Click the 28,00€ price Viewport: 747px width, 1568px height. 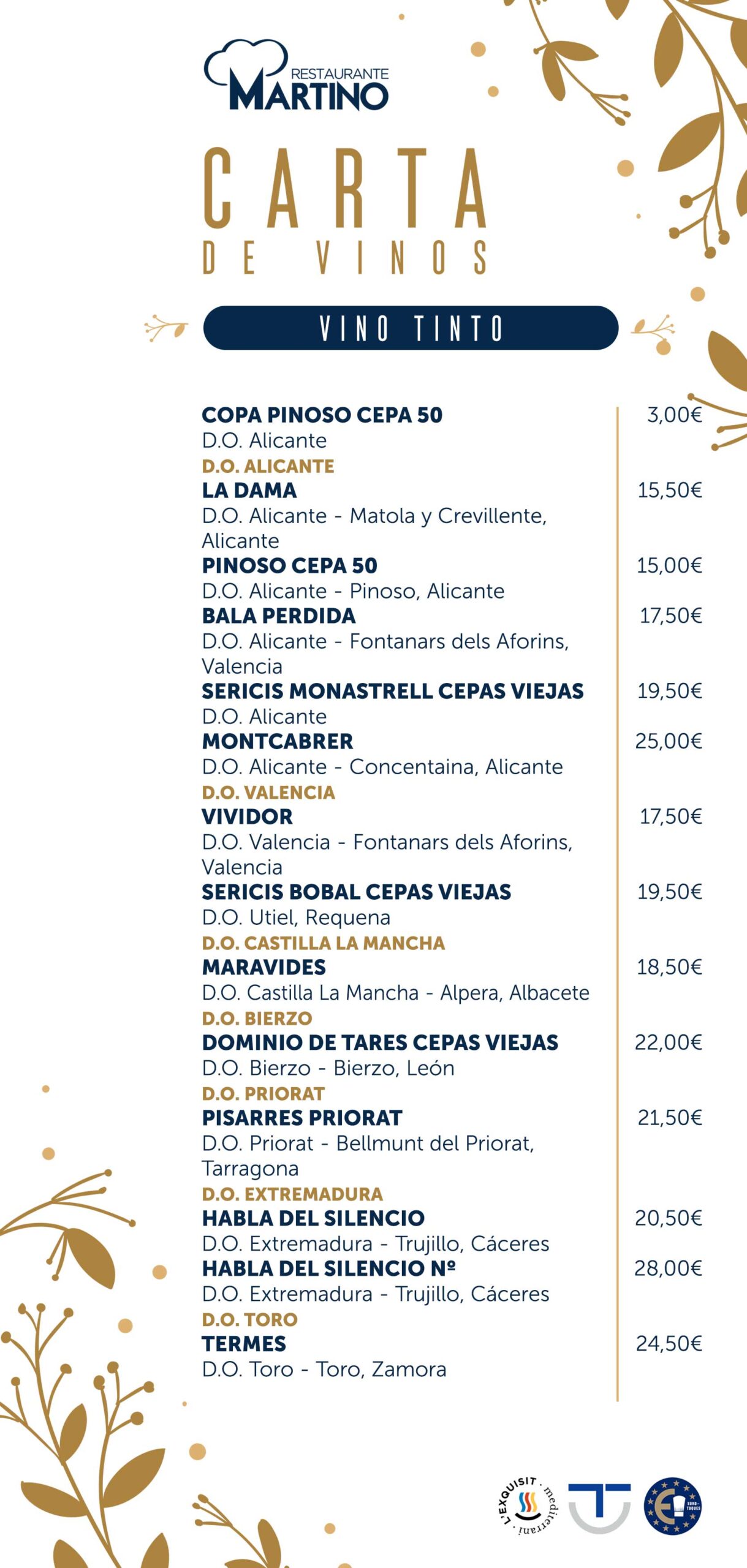point(668,1268)
